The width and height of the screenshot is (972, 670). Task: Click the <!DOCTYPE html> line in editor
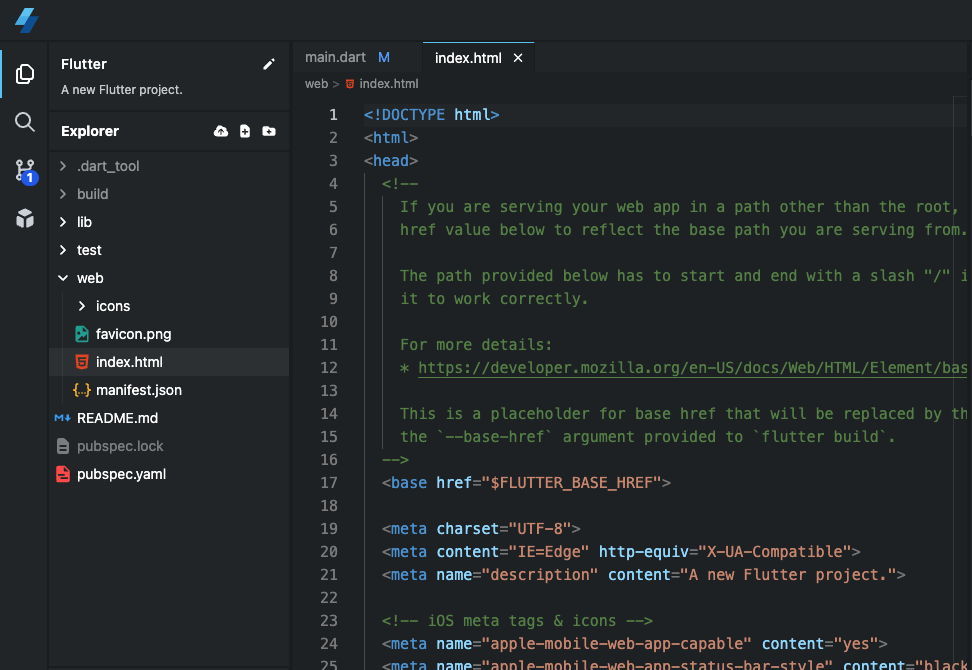[x=431, y=115]
